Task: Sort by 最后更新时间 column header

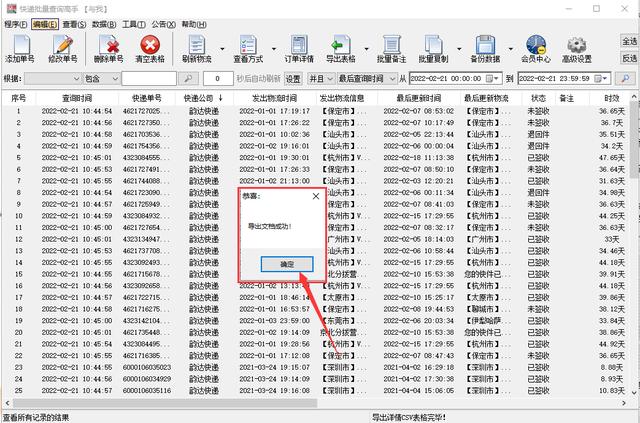Action: [x=418, y=98]
